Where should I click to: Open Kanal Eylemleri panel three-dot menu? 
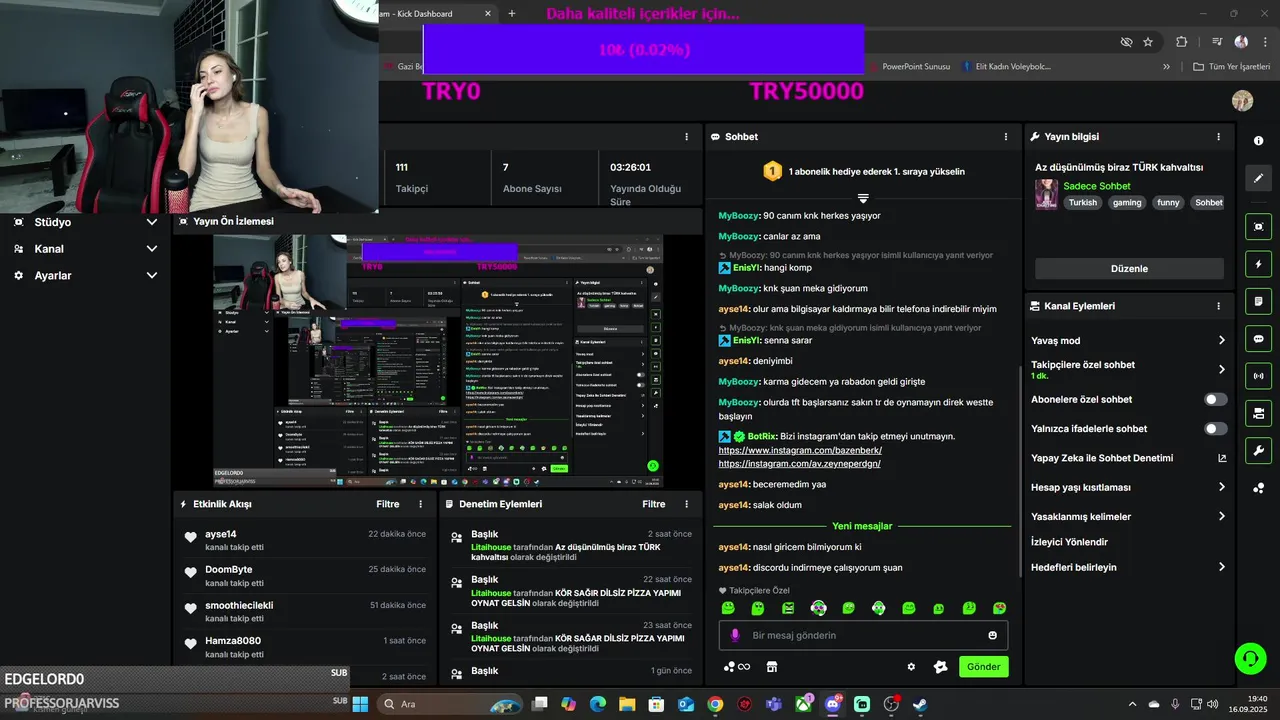tap(1218, 306)
